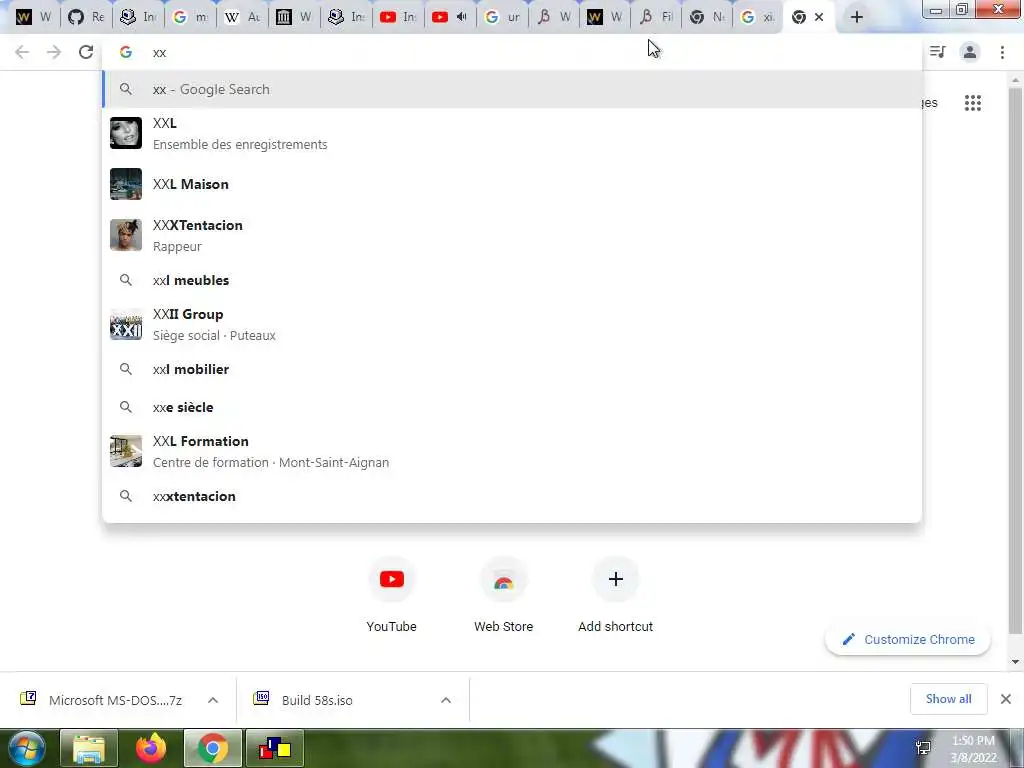Switch to the tab labeled 'Fi'
The image size is (1024, 768).
pos(656,17)
